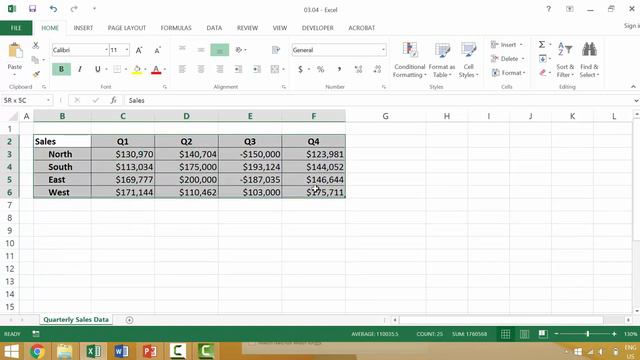640x360 pixels.
Task: Click the Fill down icon
Action: [542, 59]
